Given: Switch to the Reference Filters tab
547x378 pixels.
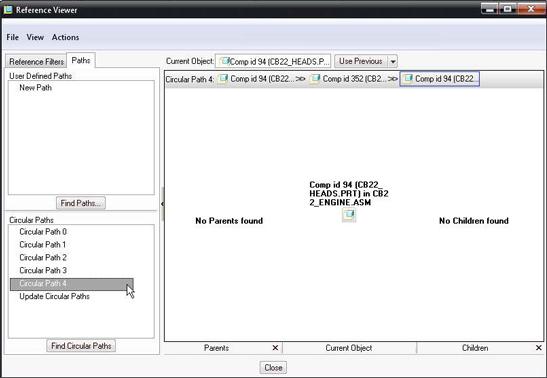Looking at the screenshot, I should [36, 62].
